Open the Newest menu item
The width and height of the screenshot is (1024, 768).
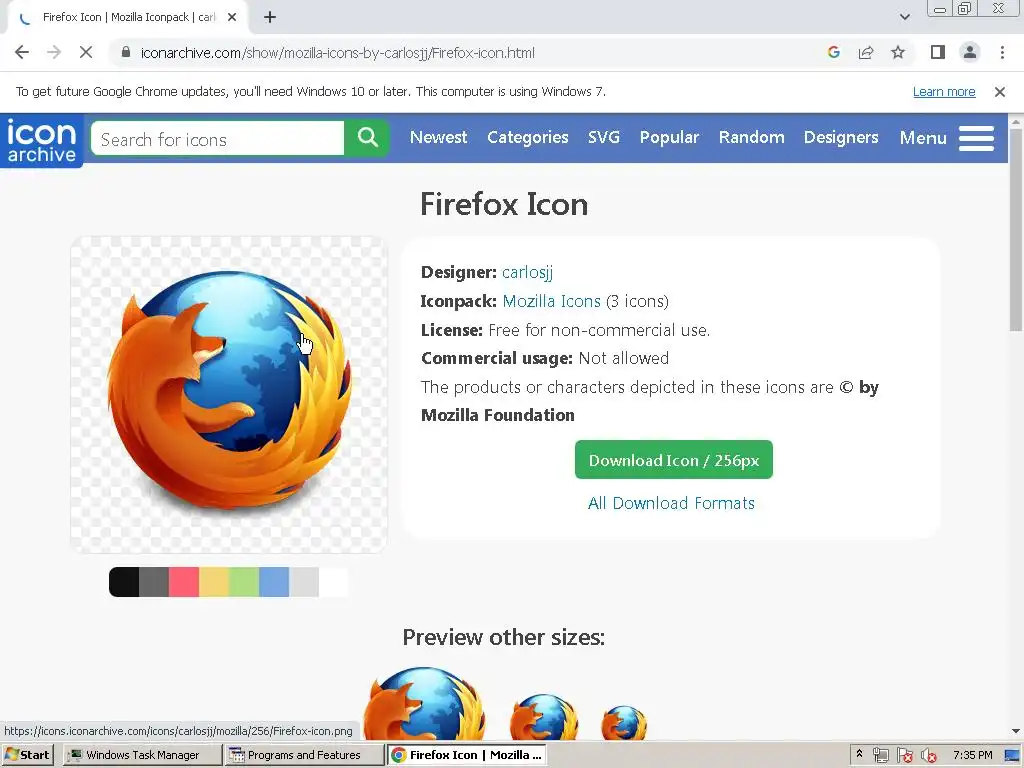point(438,137)
